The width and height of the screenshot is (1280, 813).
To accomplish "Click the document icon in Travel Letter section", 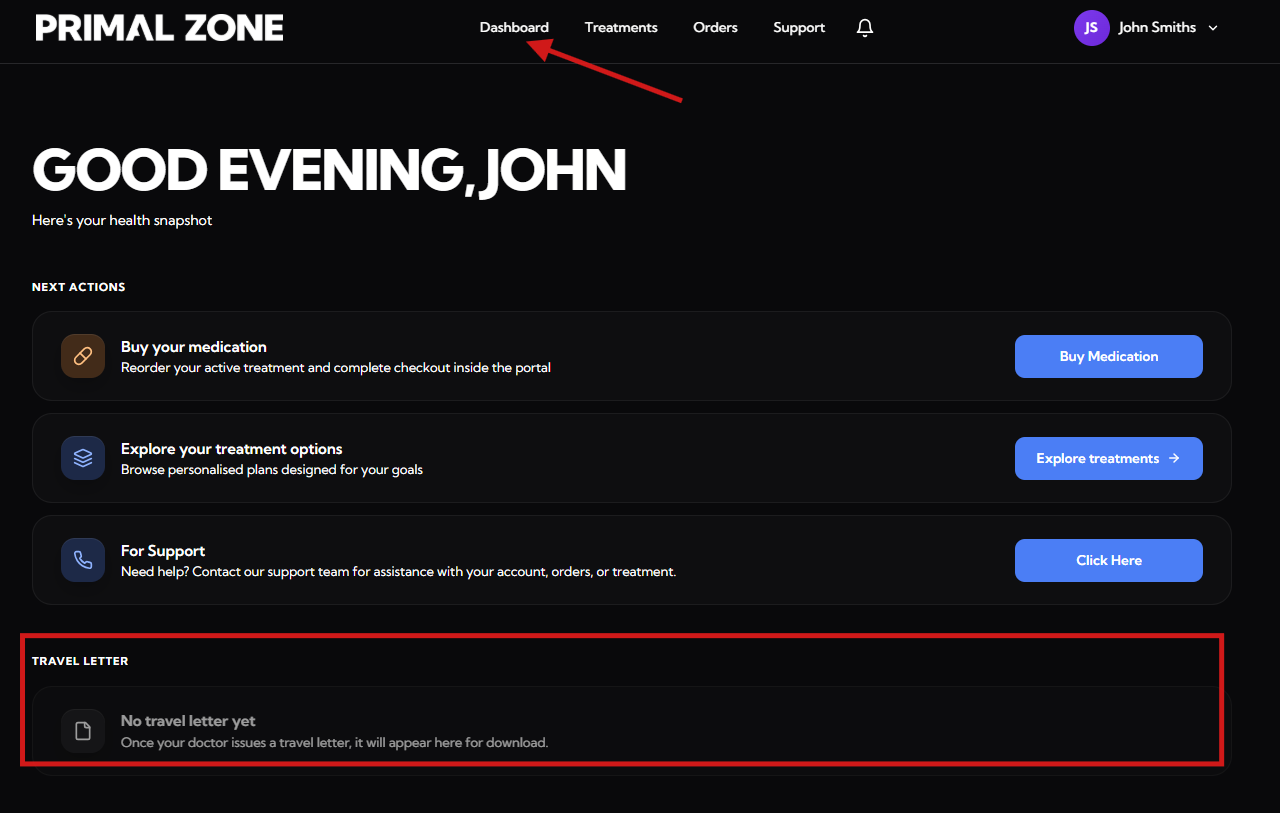I will point(83,730).
